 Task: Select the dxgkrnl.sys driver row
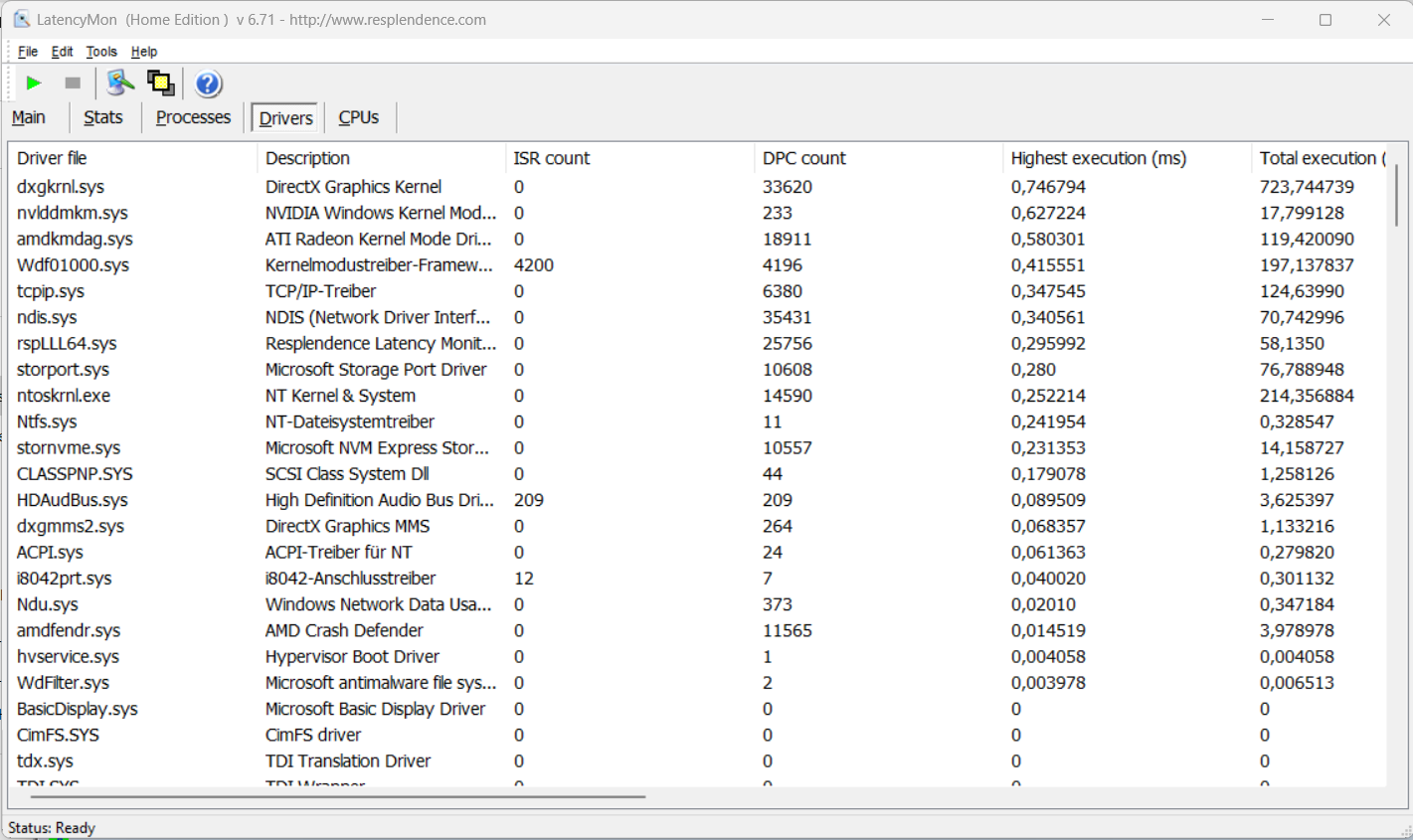[x=61, y=187]
